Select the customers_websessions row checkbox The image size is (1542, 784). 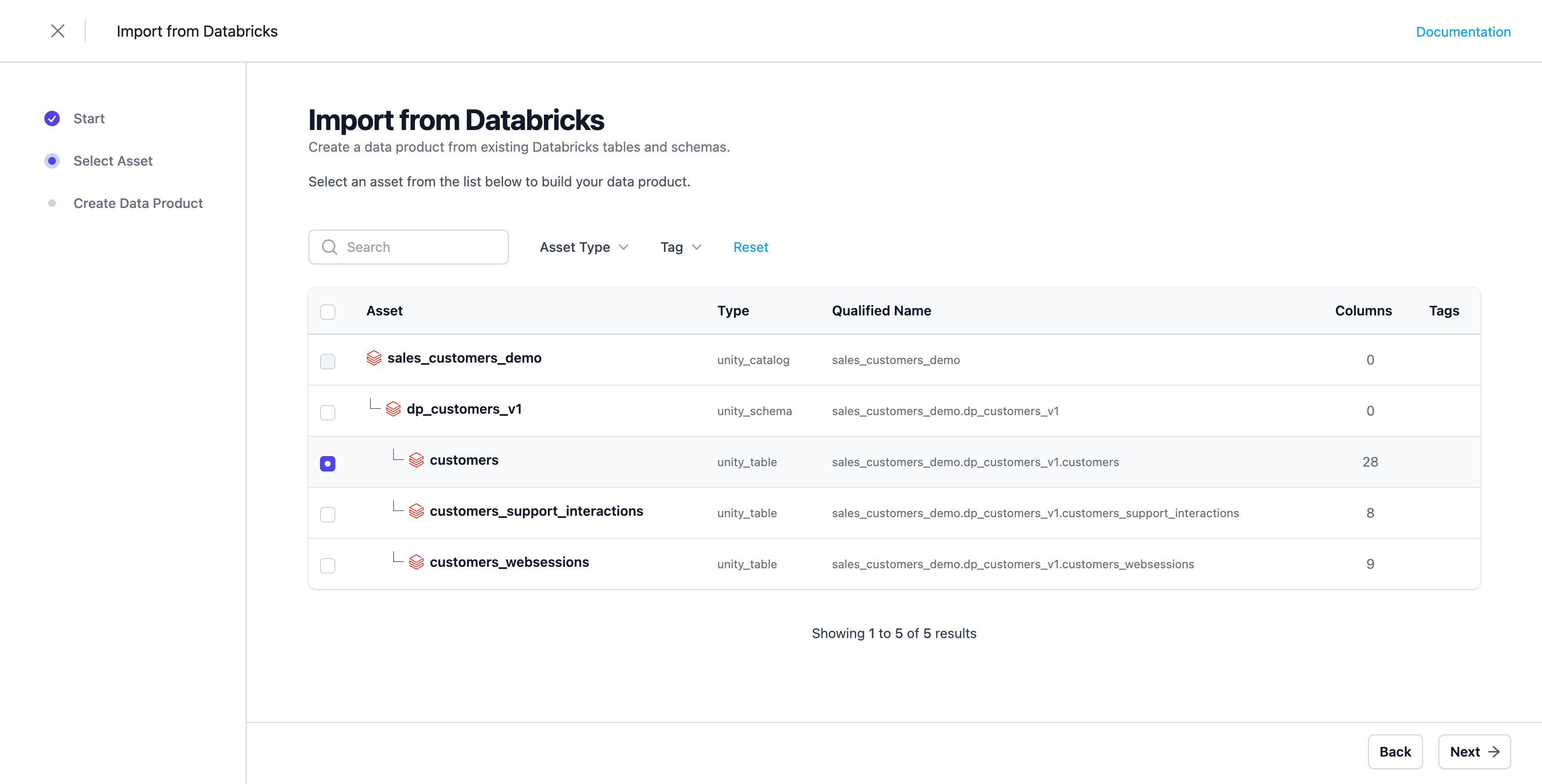pyautogui.click(x=328, y=566)
